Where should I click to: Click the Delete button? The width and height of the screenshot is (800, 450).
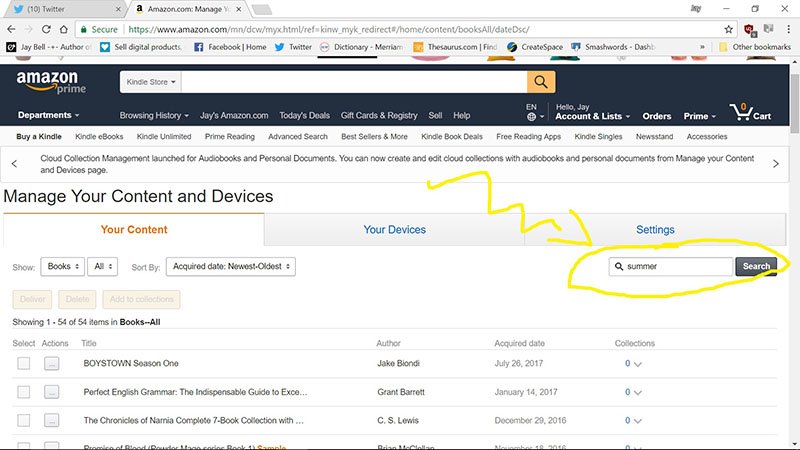(77, 299)
